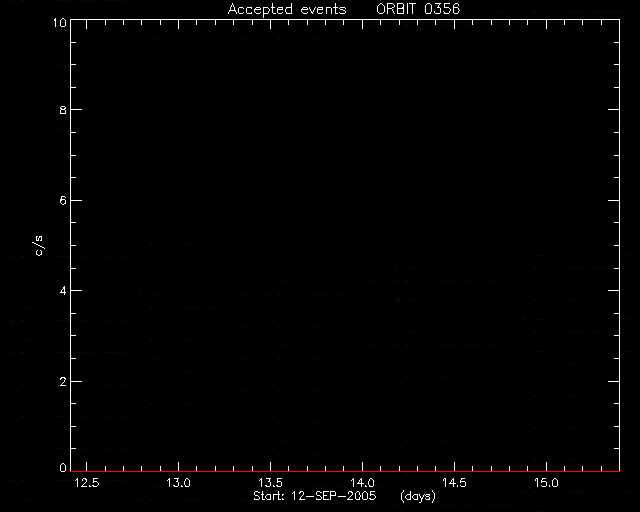
Task: Click the y-axis value 2
Action: [63, 382]
